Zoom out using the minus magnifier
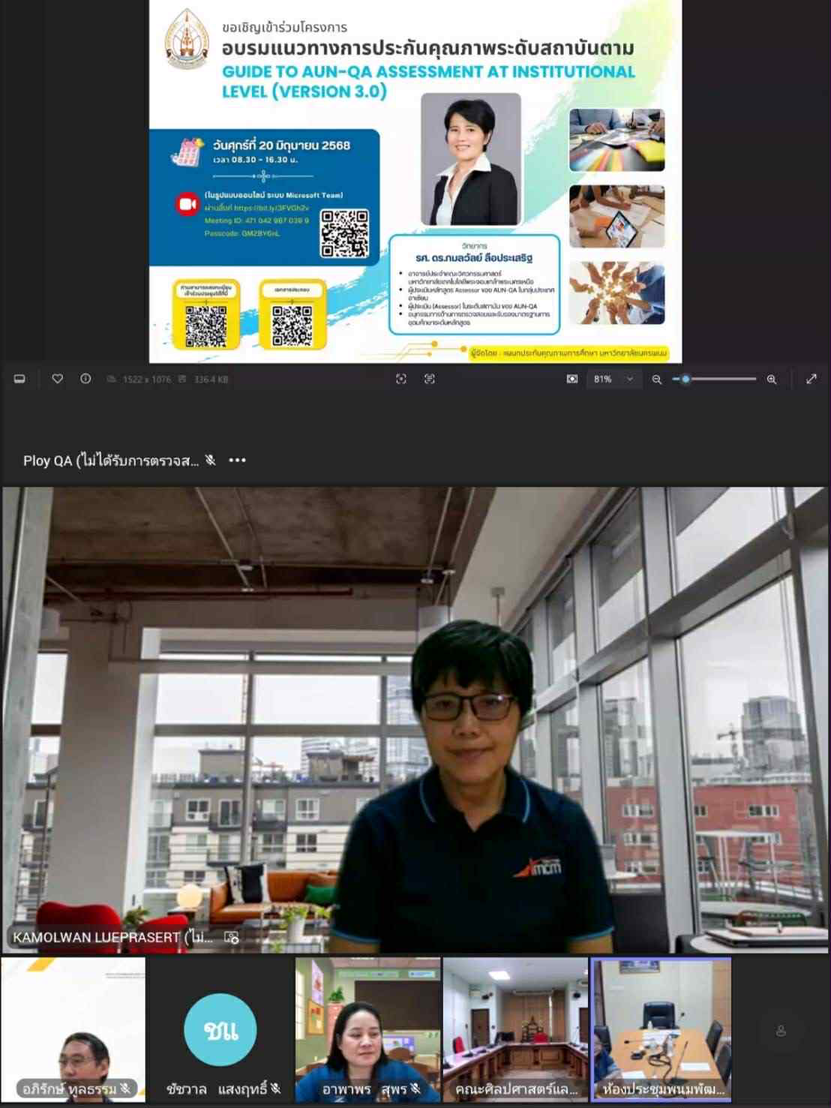 coord(657,379)
